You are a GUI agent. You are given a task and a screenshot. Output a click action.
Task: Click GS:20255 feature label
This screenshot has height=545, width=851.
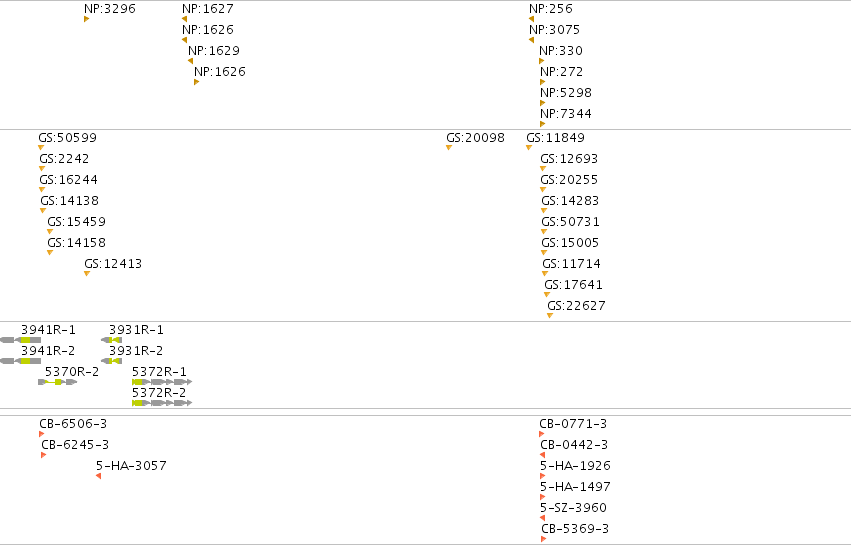pos(569,180)
